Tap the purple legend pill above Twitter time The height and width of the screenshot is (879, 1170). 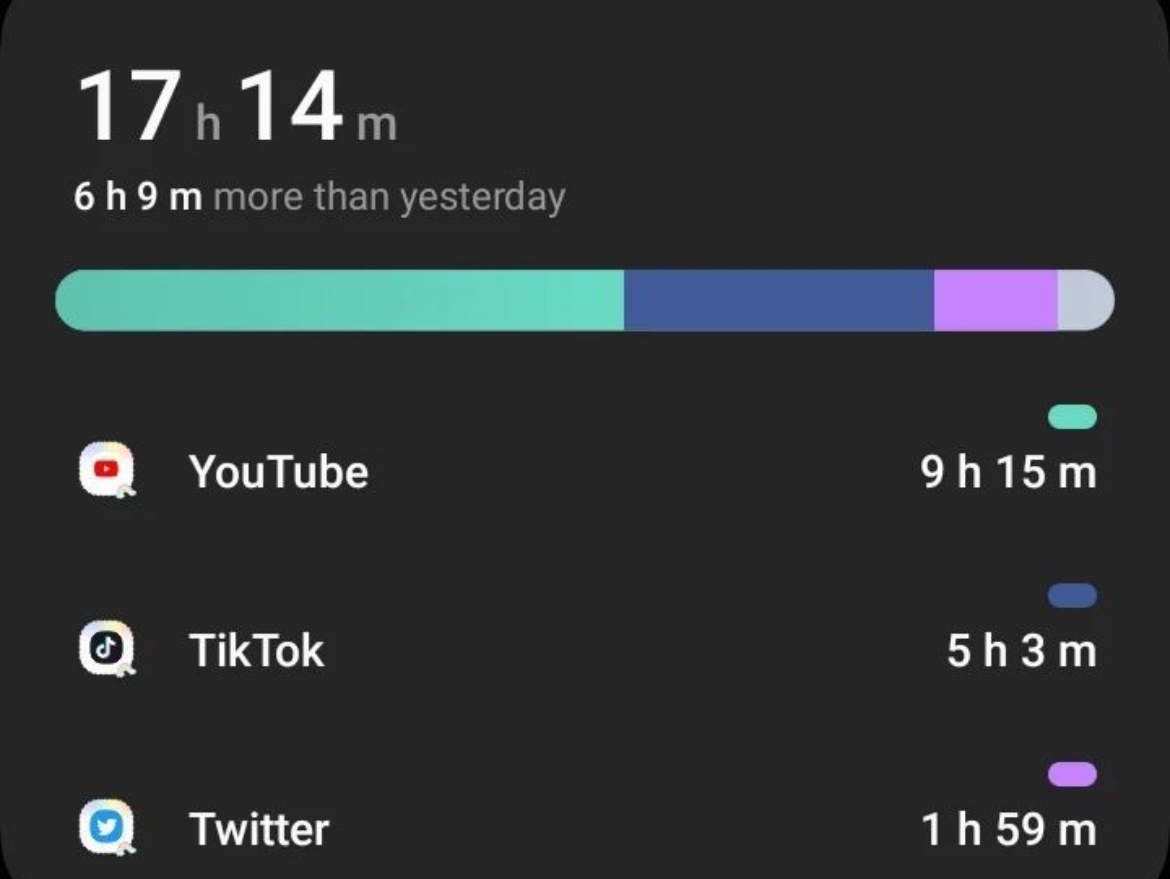pos(1072,775)
